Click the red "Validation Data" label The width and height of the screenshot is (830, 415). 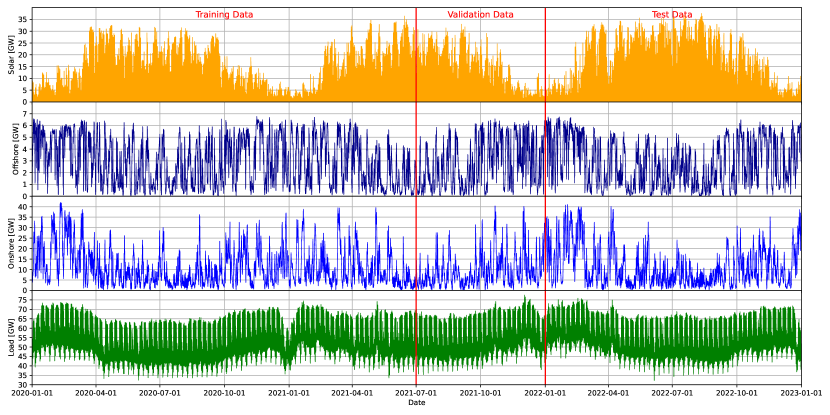point(480,15)
